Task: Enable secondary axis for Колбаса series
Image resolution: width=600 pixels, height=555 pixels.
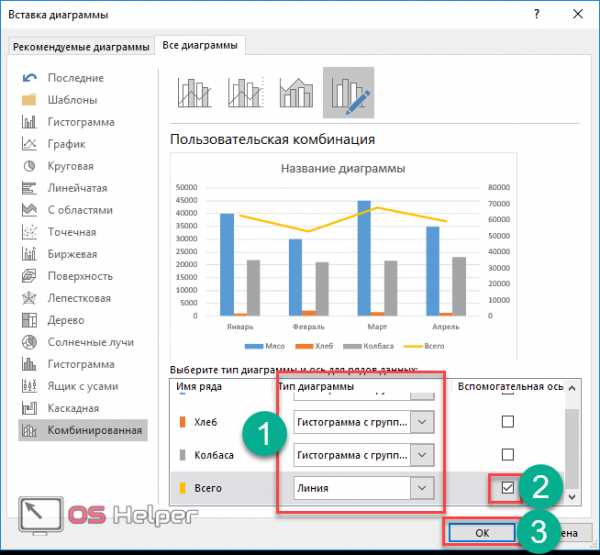Action: (x=507, y=455)
